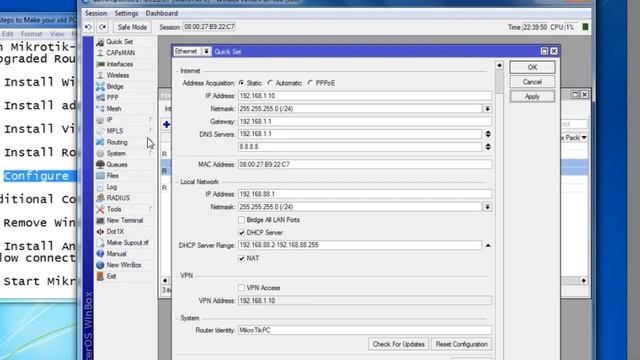Click the OK button

click(532, 67)
